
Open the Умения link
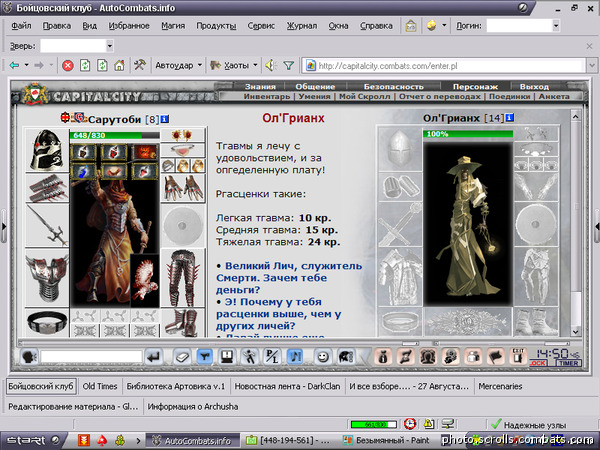click(x=314, y=96)
